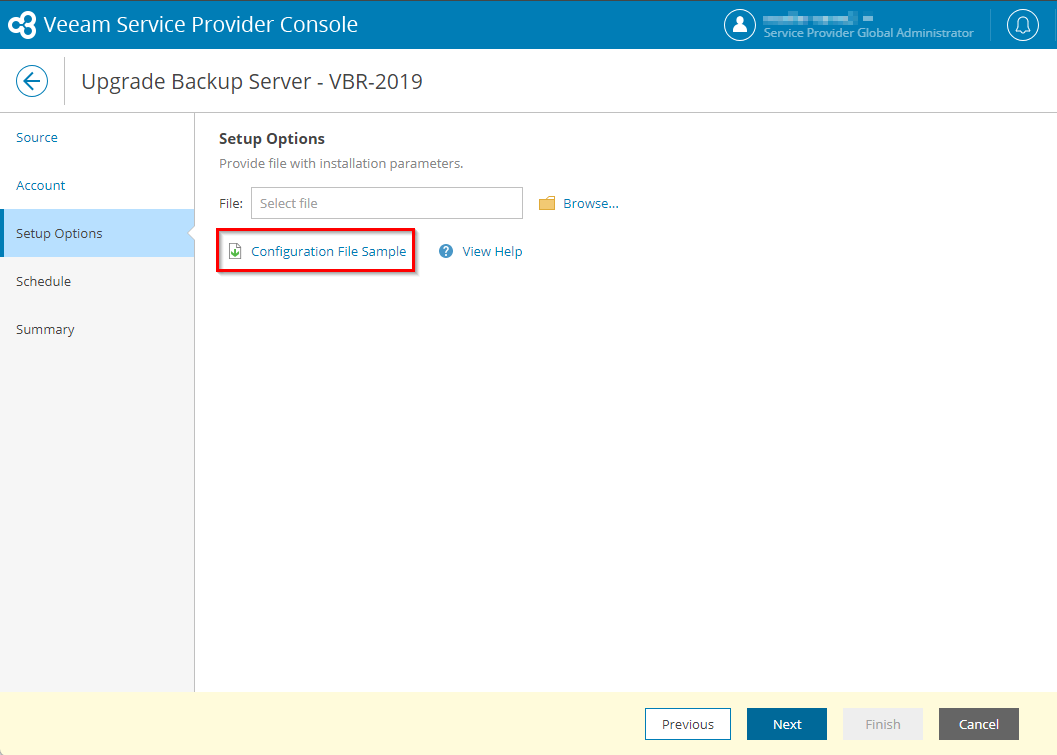Click the Upgrade Backup Server - VBR-2019 heading
The height and width of the screenshot is (755, 1057).
(252, 82)
